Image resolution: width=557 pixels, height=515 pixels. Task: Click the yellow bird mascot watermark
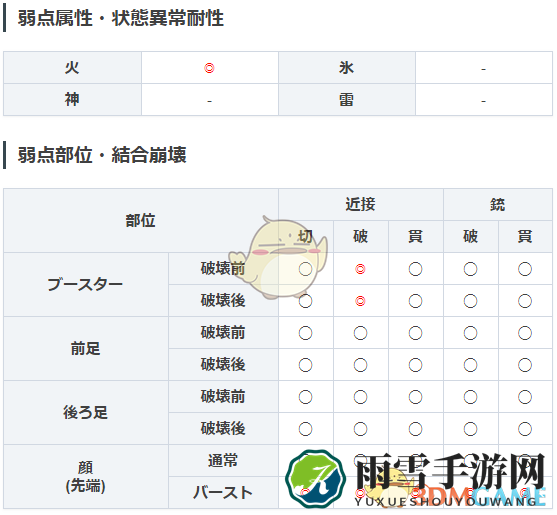278,257
